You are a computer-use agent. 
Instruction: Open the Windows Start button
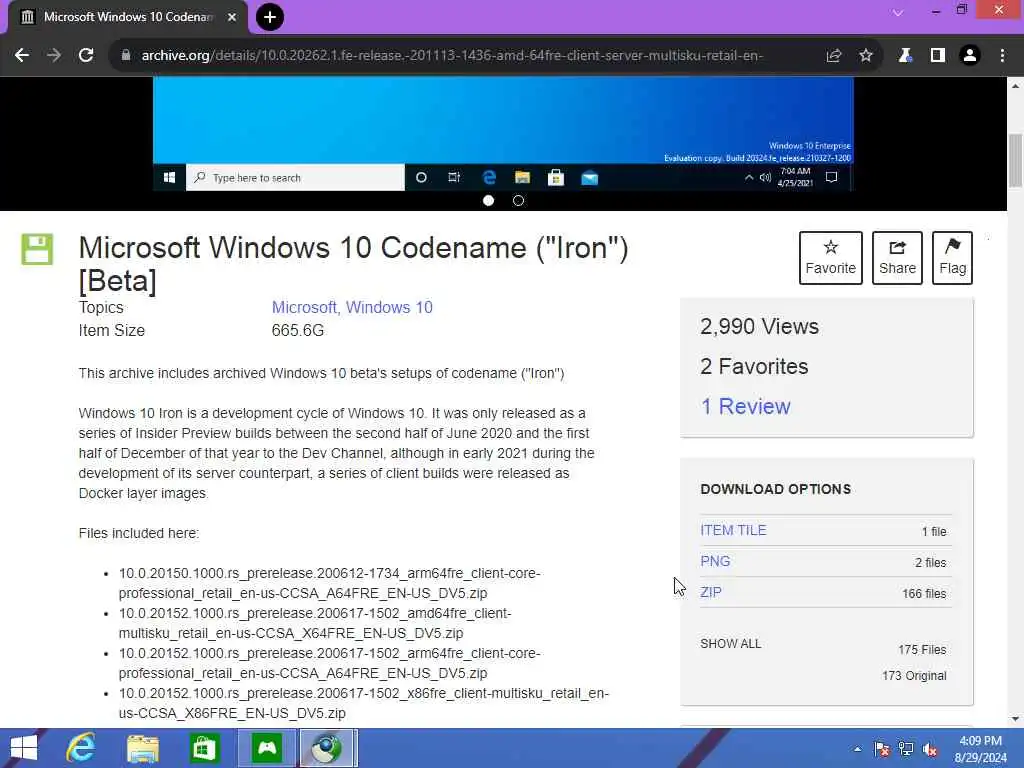click(x=24, y=748)
